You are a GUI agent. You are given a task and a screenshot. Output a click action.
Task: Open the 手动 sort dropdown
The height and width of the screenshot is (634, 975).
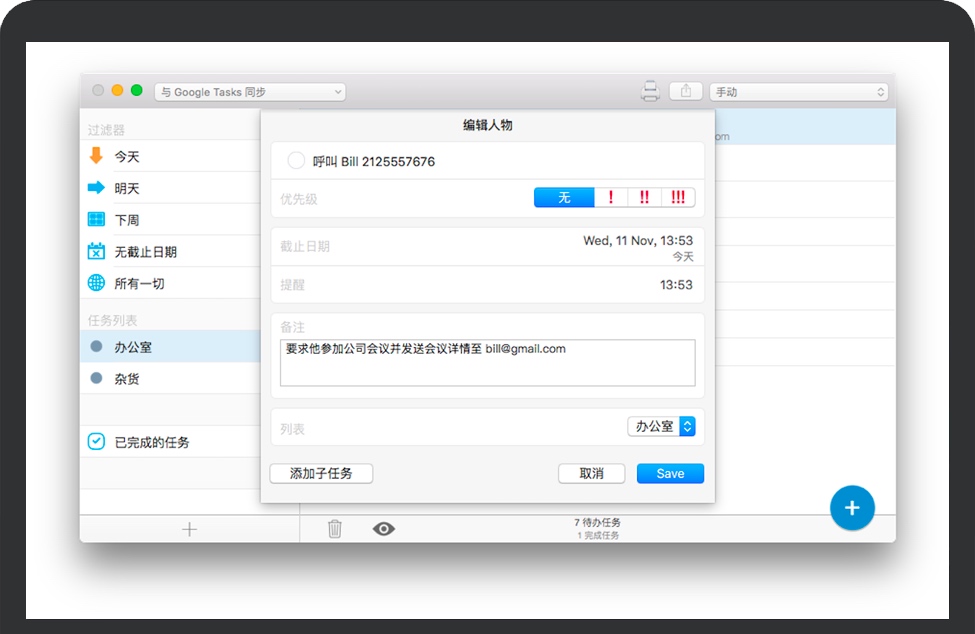pos(798,92)
